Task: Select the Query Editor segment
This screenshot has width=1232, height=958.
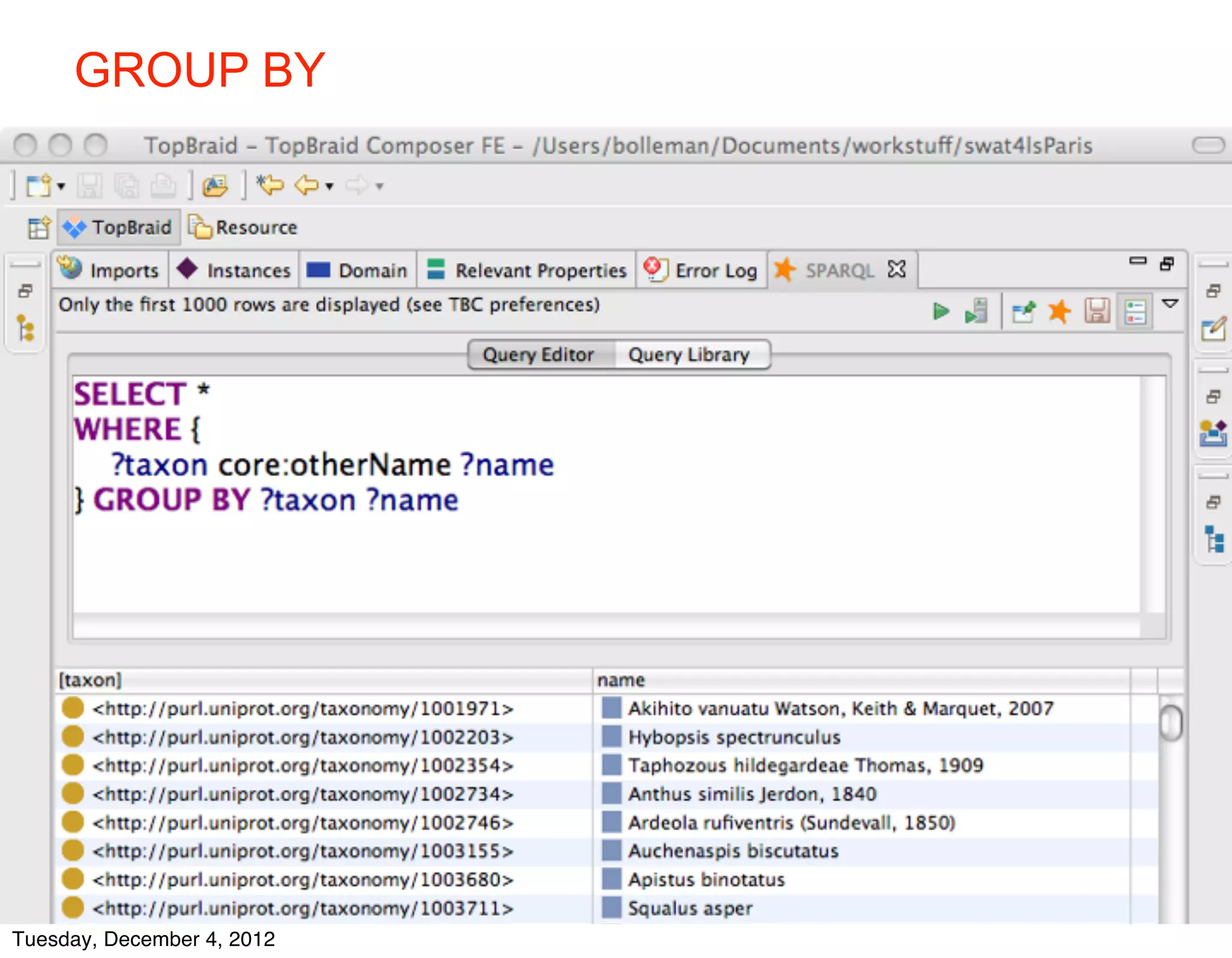Action: pyautogui.click(x=538, y=355)
